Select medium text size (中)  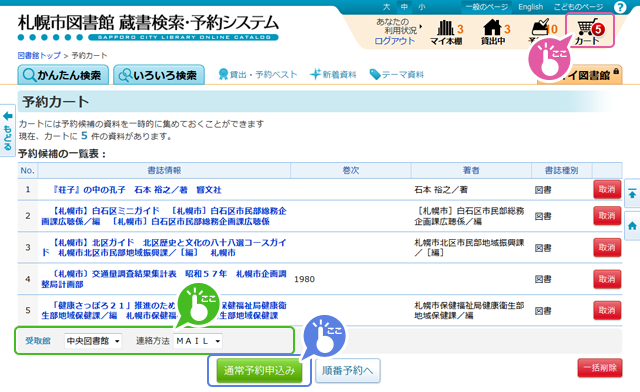coord(404,7)
